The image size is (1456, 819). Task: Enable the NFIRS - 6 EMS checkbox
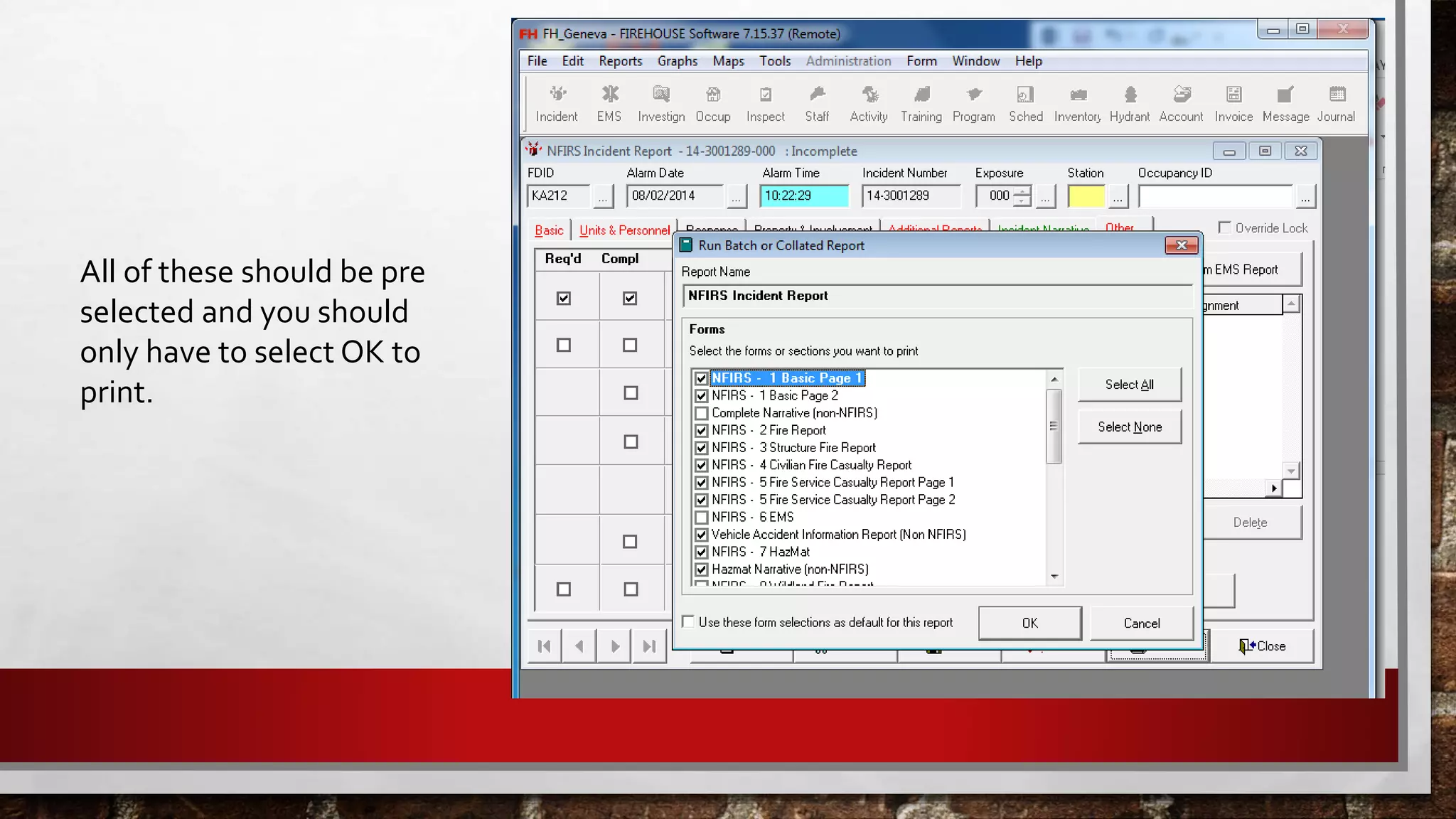pos(702,518)
